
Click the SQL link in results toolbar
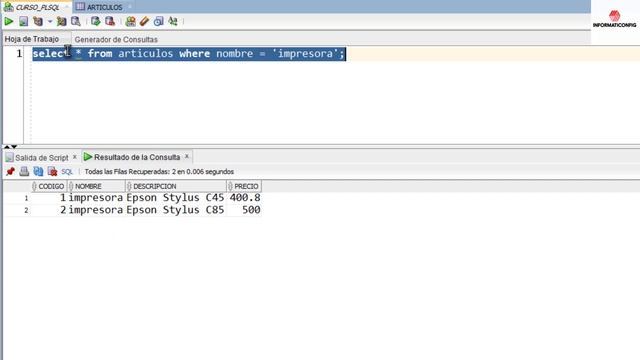[x=67, y=172]
